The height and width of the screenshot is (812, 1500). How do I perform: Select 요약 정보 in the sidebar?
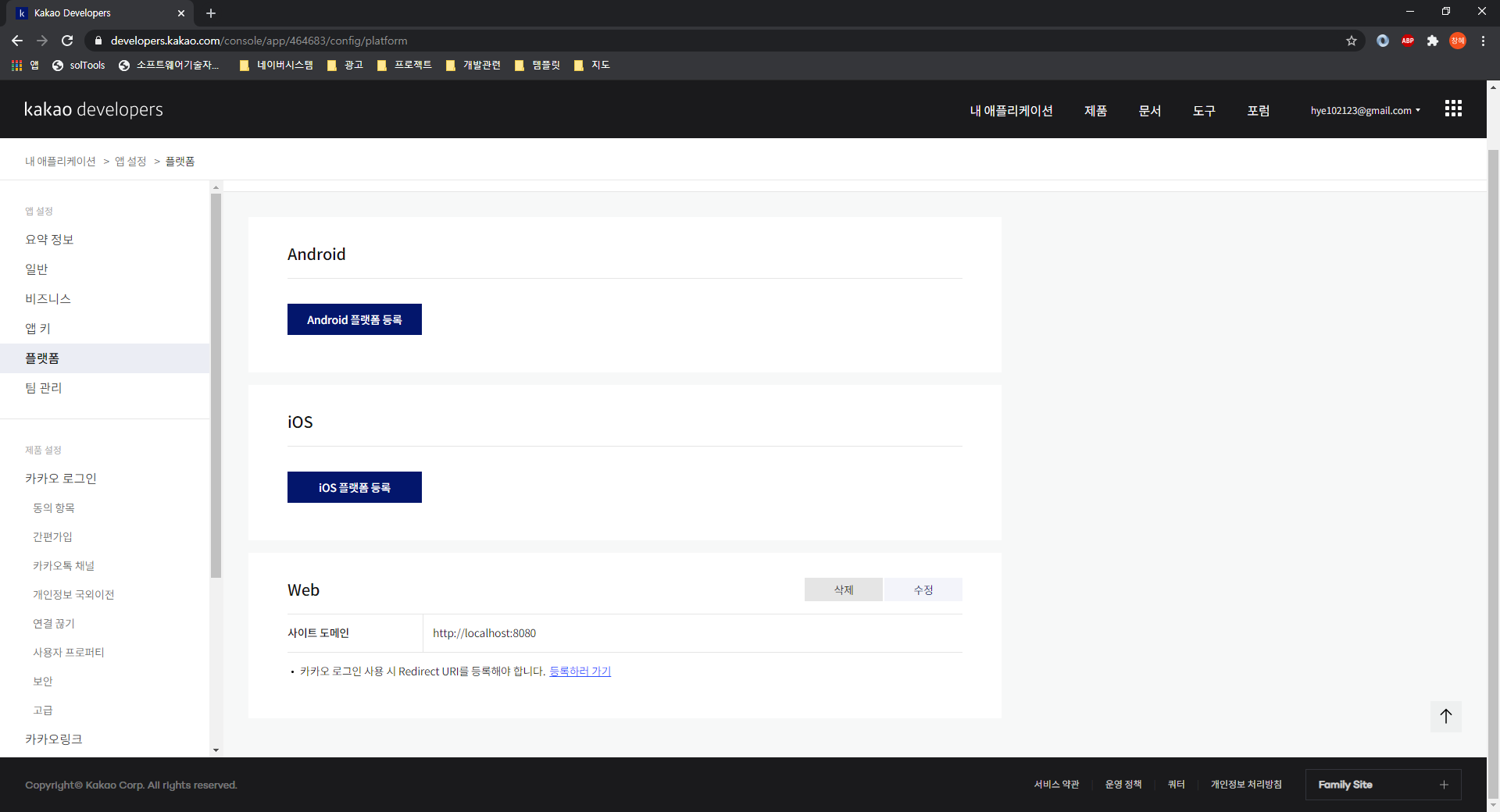(x=49, y=240)
